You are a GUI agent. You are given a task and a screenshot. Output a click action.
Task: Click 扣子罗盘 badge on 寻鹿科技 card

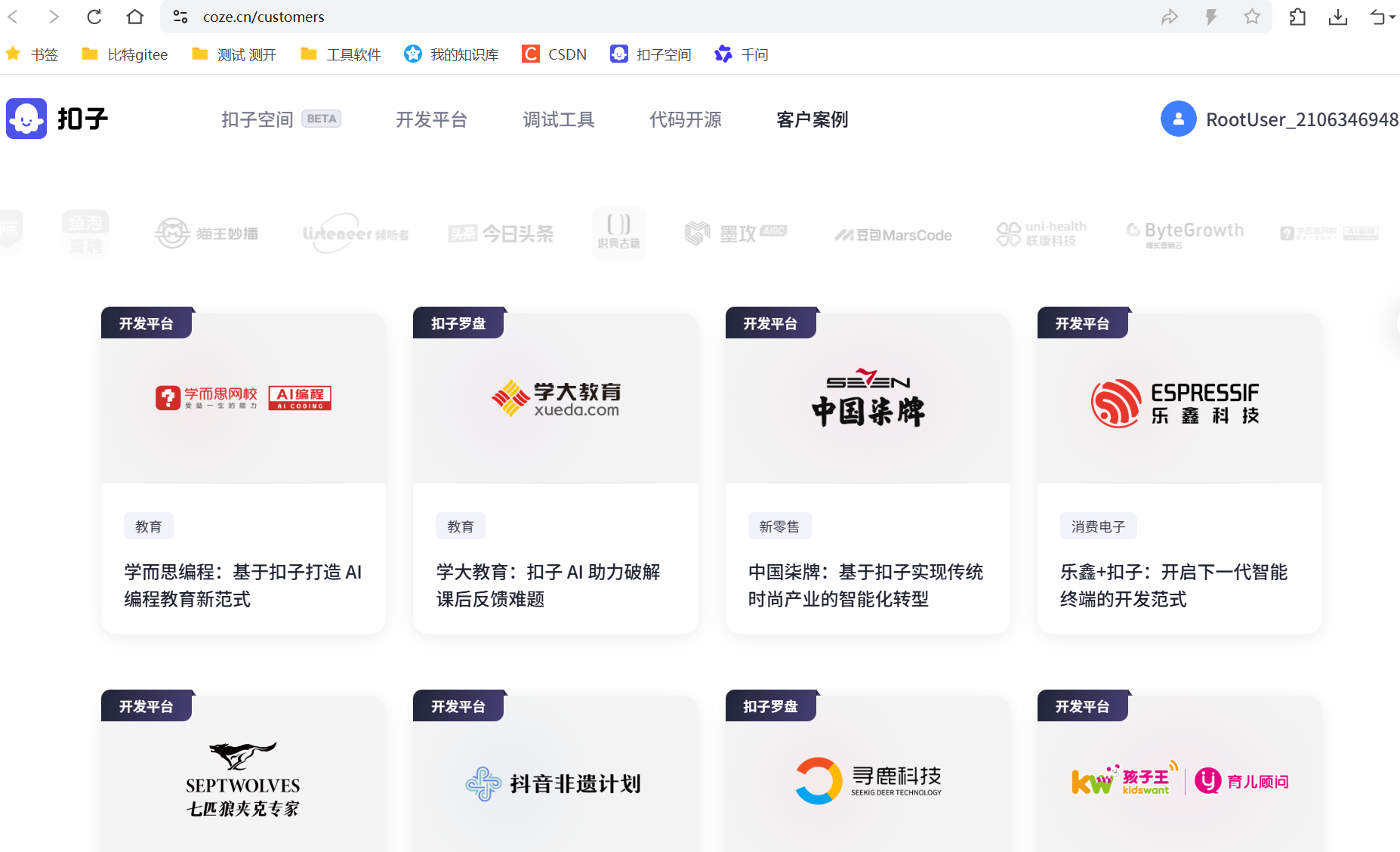pyautogui.click(x=770, y=706)
